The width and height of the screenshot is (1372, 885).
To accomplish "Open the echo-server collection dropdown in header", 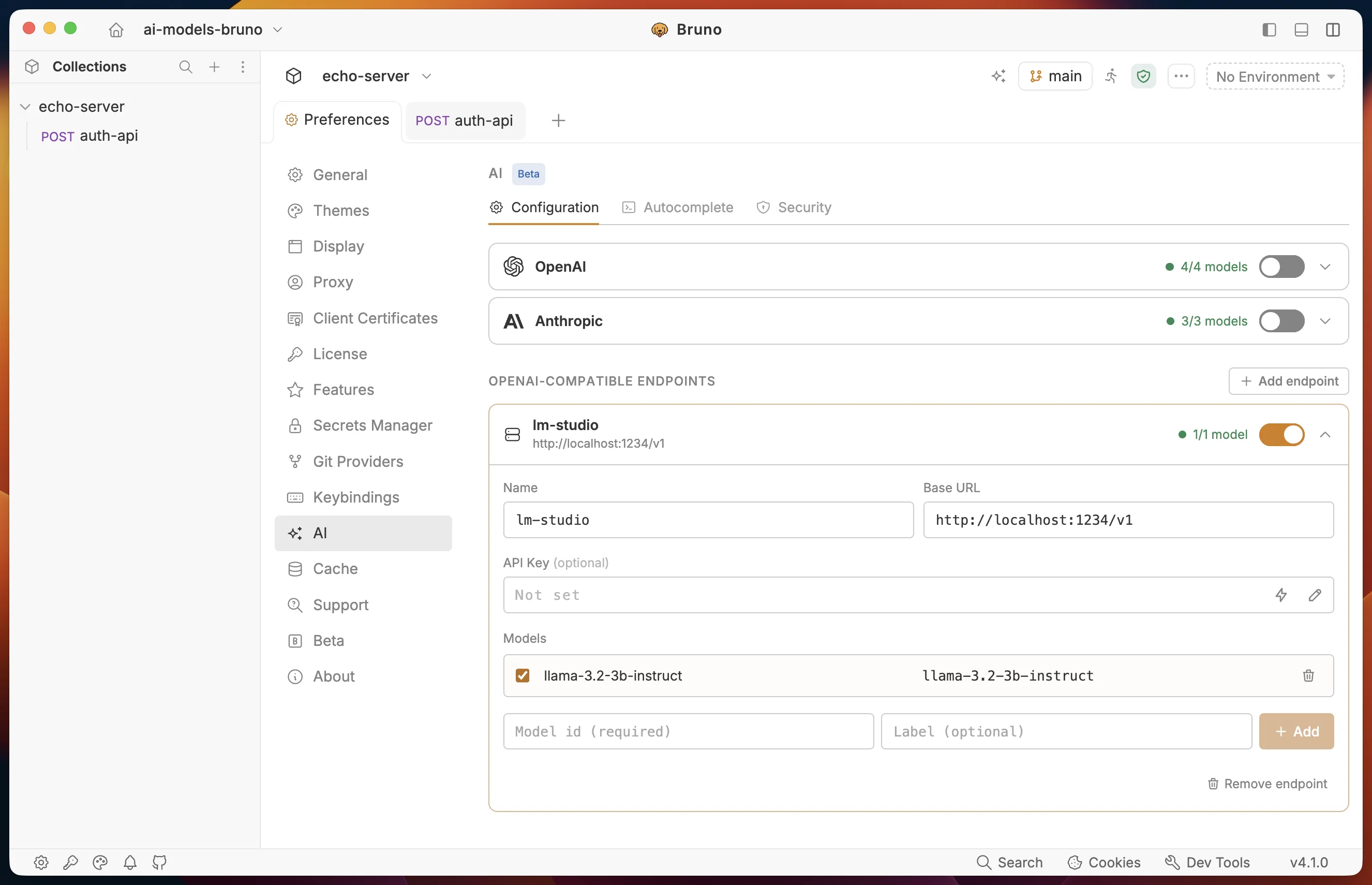I will pos(377,76).
